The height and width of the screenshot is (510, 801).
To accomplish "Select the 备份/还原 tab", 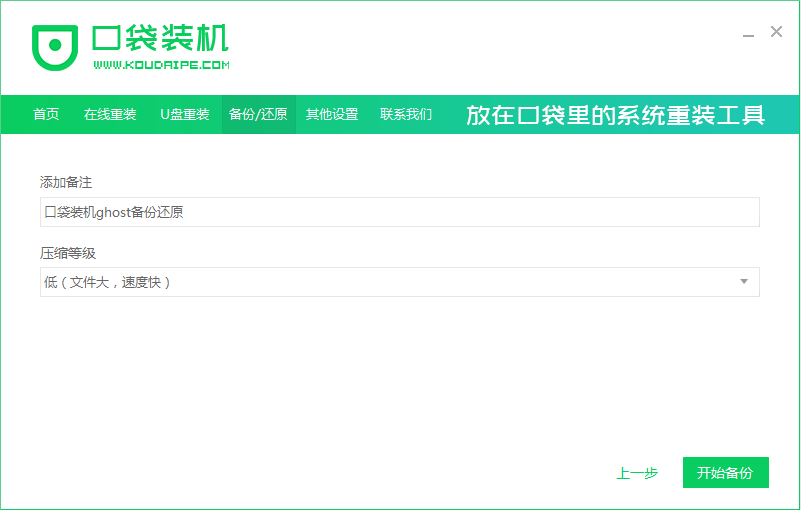I will [258, 114].
